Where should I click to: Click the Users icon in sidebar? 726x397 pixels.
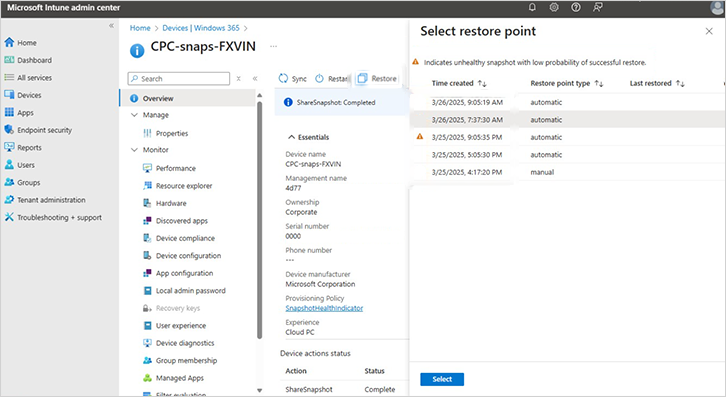9,165
